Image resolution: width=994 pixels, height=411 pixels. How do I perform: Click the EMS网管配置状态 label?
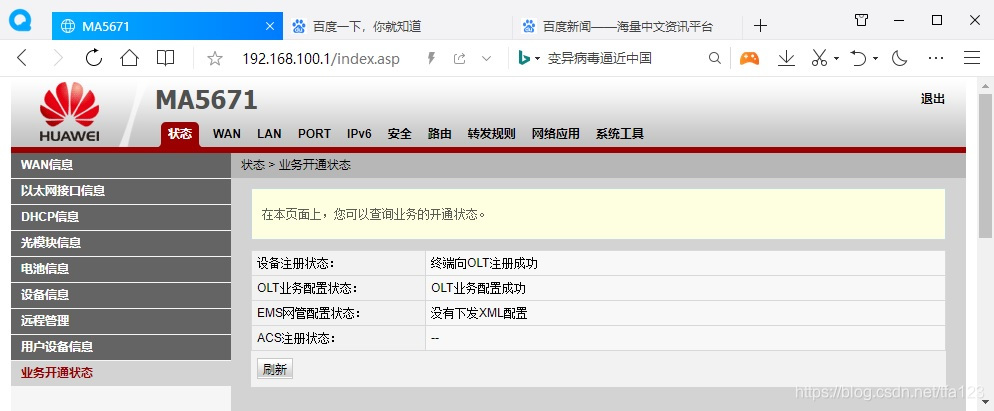click(309, 313)
